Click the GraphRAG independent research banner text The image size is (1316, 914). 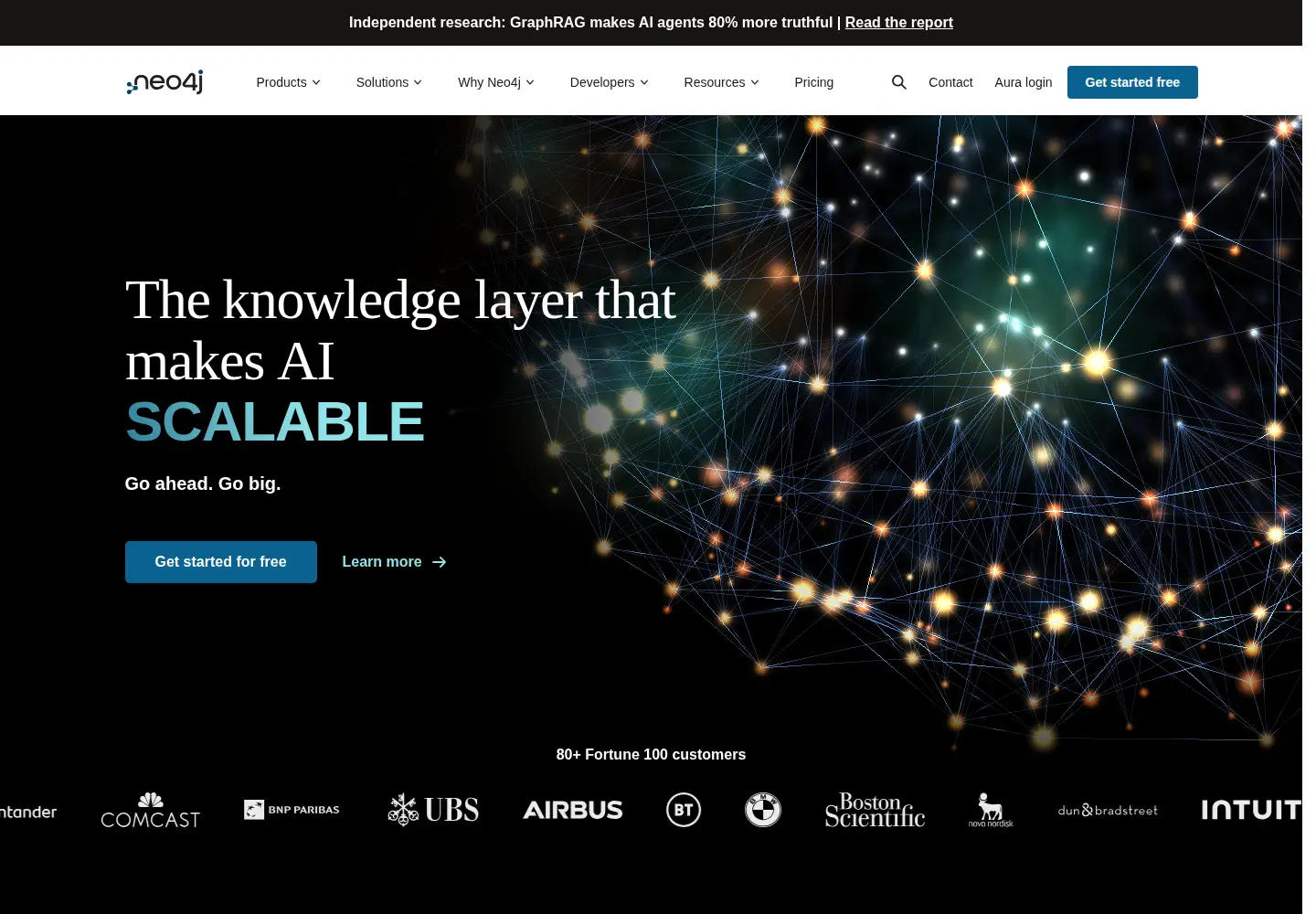coord(590,22)
